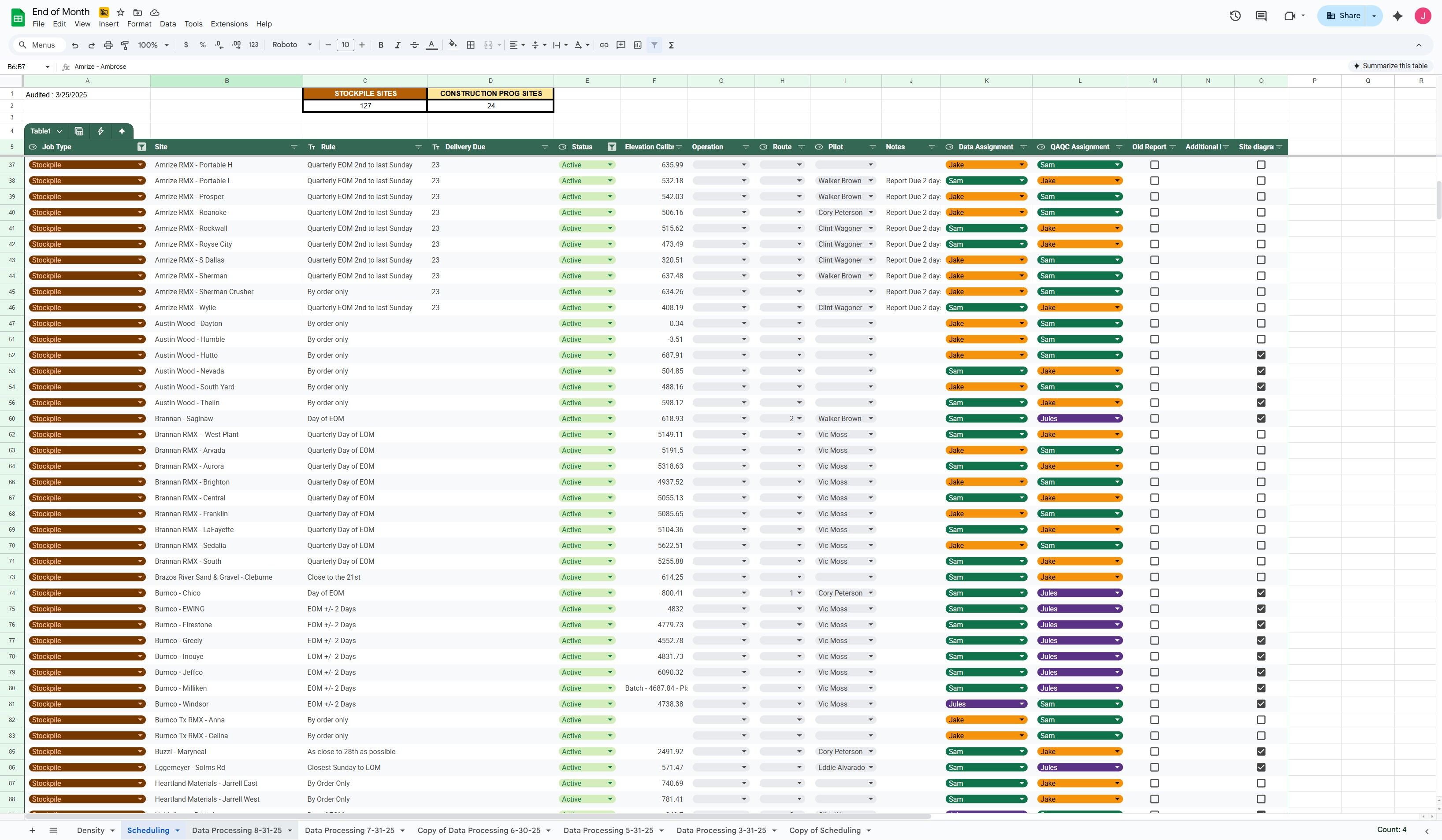Click the insert link icon
Image resolution: width=1442 pixels, height=840 pixels.
click(x=604, y=45)
